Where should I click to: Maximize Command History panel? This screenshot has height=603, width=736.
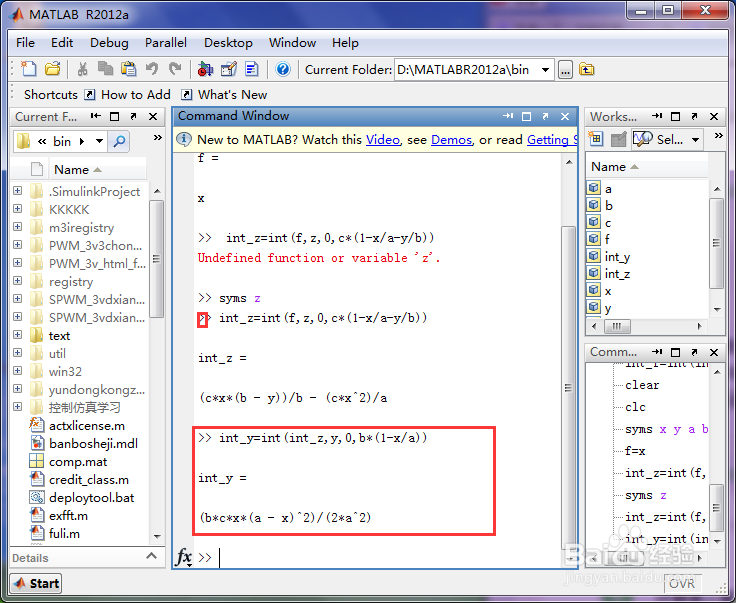(x=675, y=352)
